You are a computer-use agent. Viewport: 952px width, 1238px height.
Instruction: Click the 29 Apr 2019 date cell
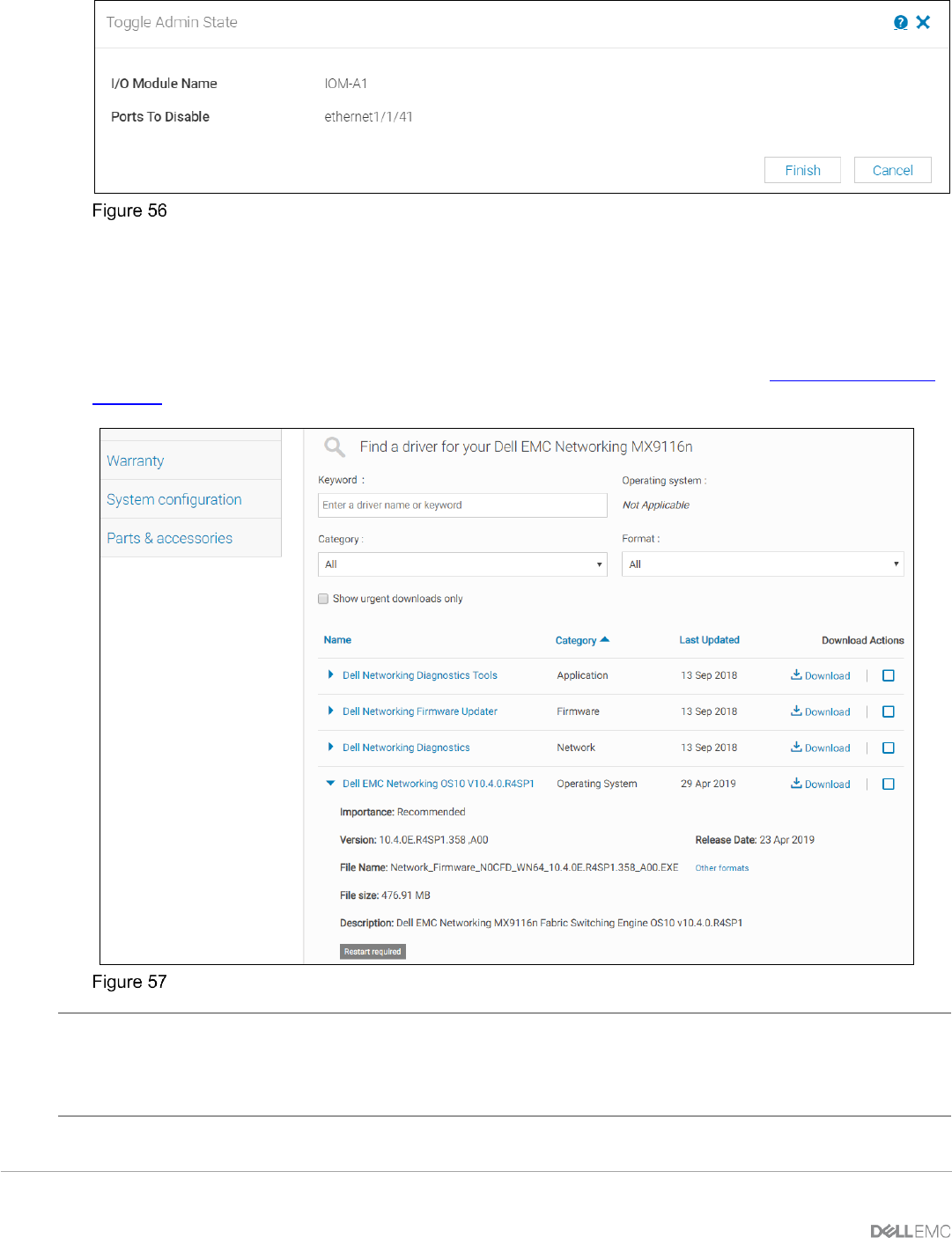click(708, 784)
